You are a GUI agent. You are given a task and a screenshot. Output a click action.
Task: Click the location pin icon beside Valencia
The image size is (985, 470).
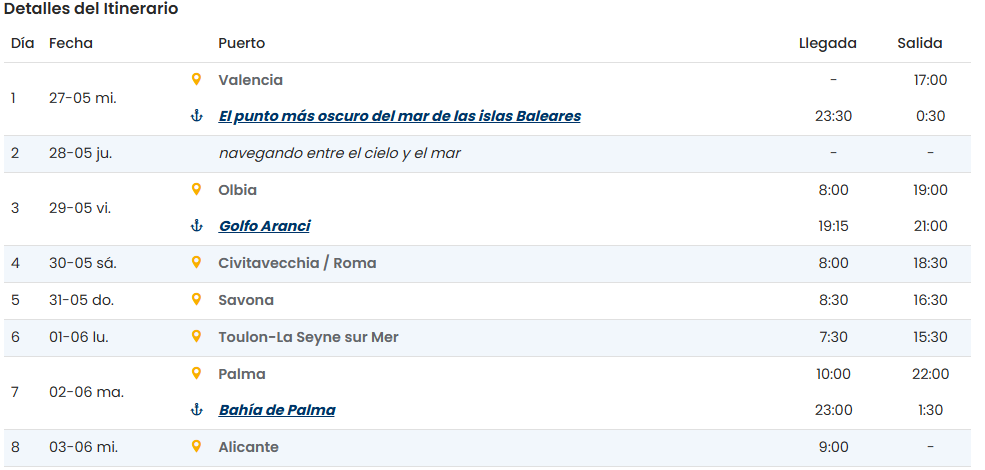(196, 79)
